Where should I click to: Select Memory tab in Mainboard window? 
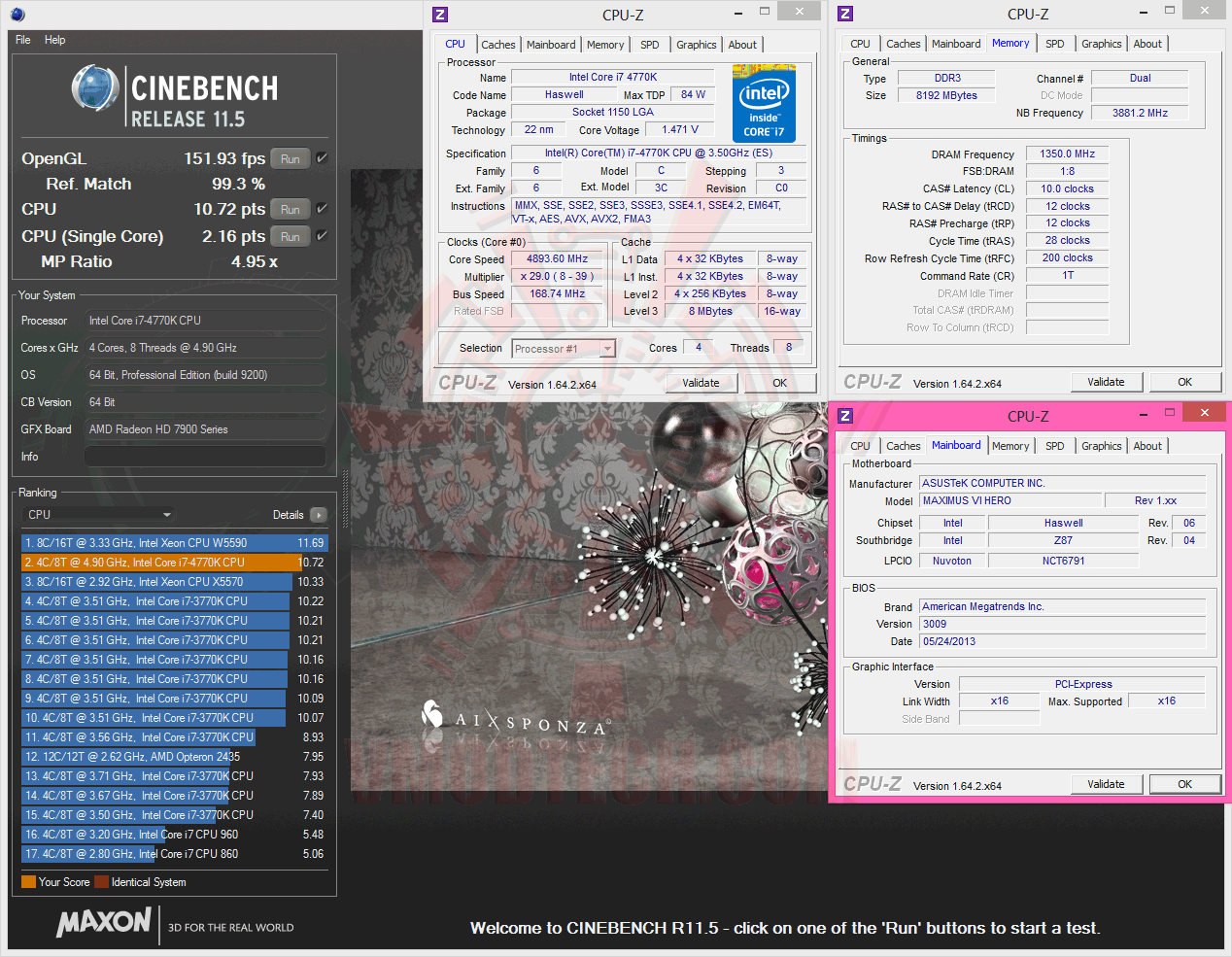click(x=1010, y=446)
